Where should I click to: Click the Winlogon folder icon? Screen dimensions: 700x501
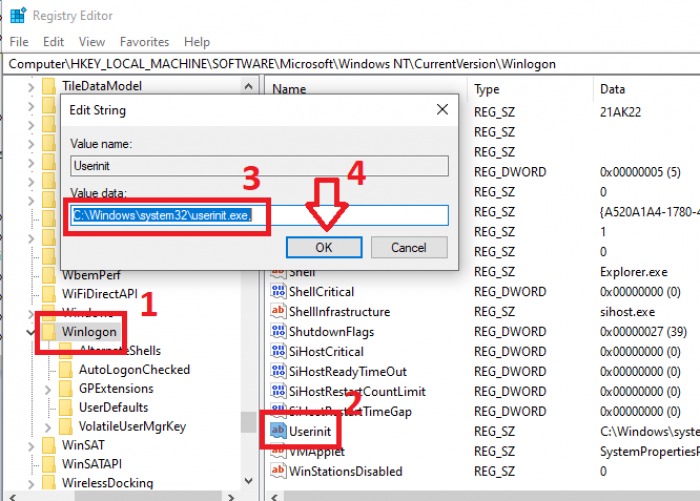[49, 331]
